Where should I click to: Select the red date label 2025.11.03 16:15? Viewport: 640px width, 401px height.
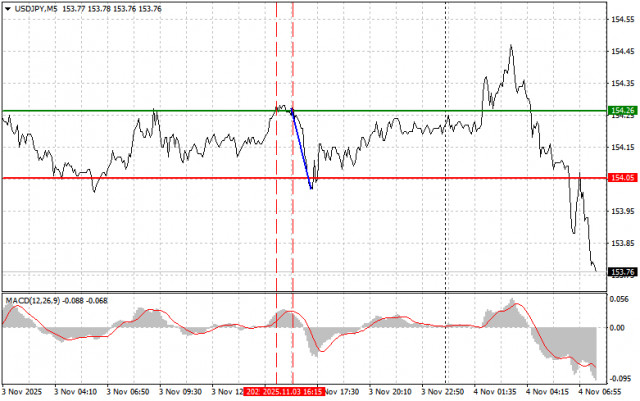(x=293, y=392)
